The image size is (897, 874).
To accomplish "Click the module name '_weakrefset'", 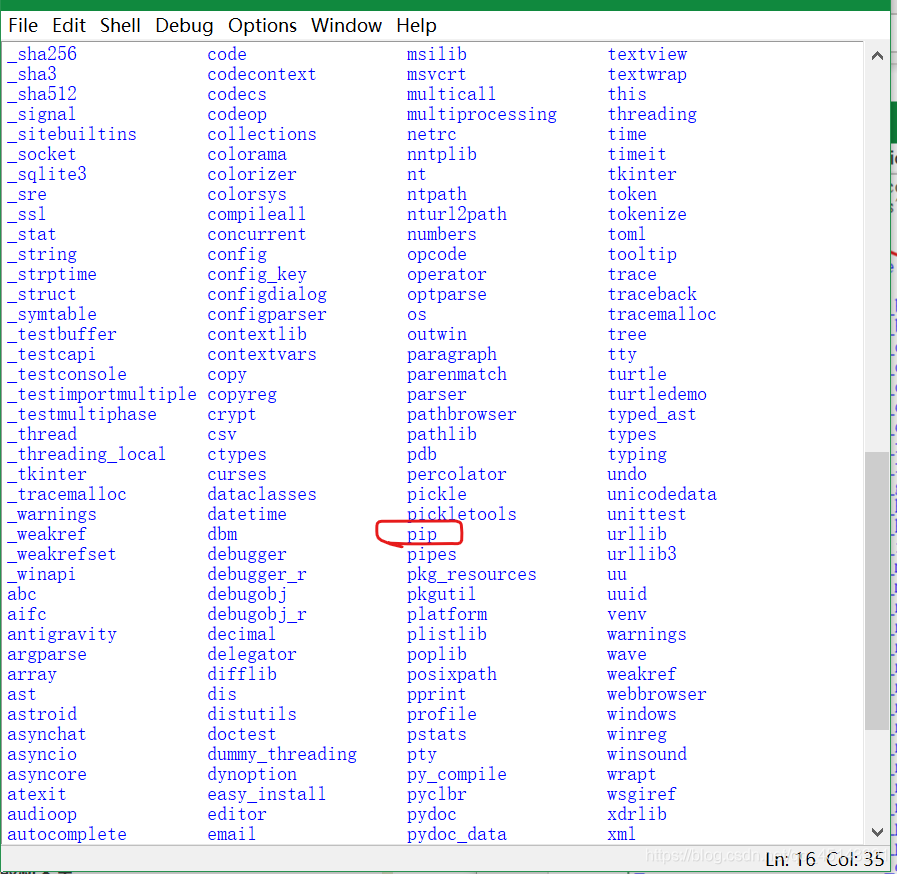I will tap(62, 554).
